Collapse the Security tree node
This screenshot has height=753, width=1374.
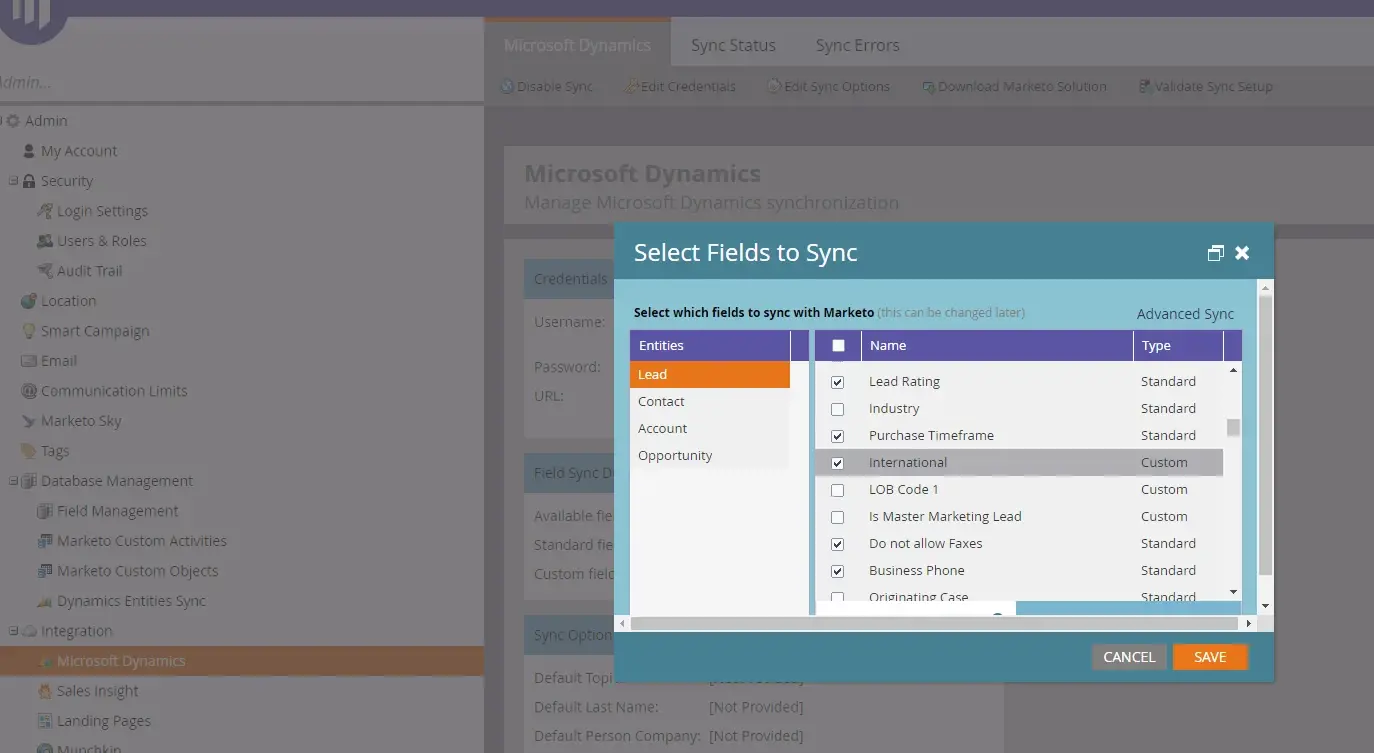coord(13,181)
